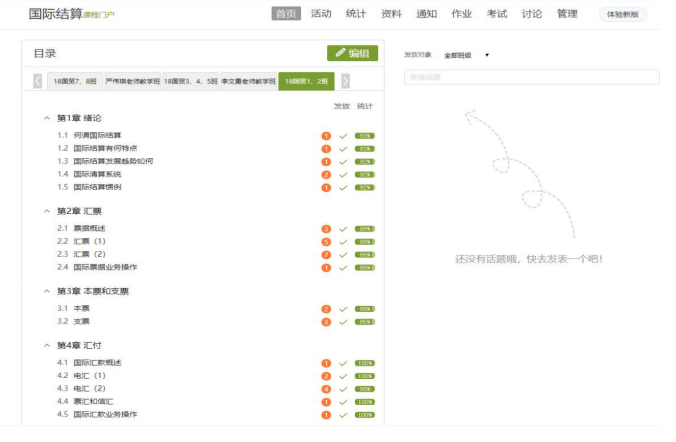
Task: Click the completion progress bar for 3.2 支票
Action: [x=364, y=322]
